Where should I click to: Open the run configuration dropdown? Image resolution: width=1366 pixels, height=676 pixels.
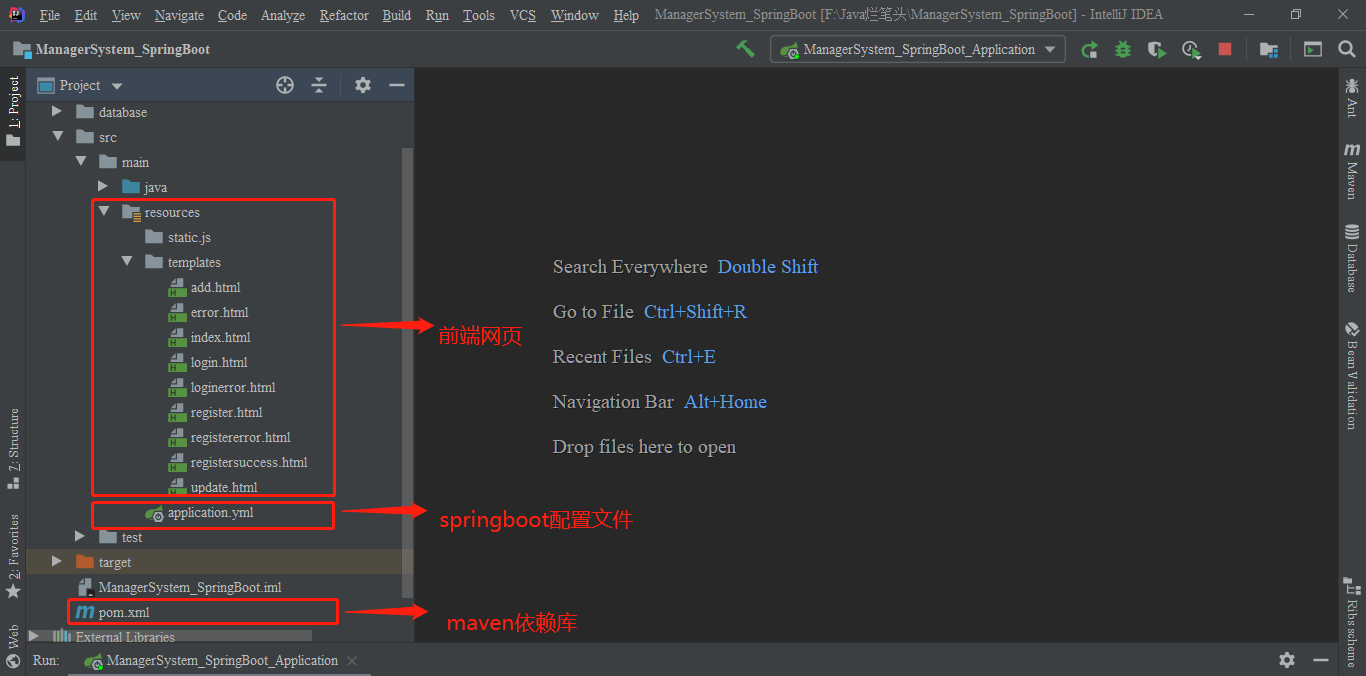click(918, 49)
